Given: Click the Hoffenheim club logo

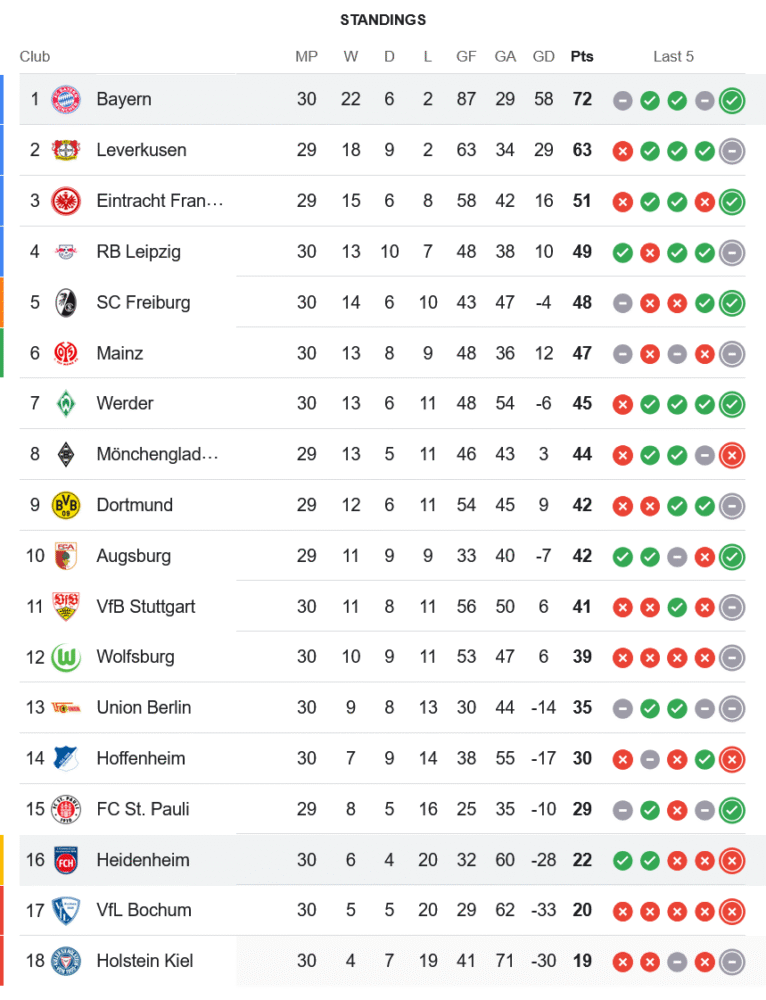Looking at the screenshot, I should [x=65, y=758].
